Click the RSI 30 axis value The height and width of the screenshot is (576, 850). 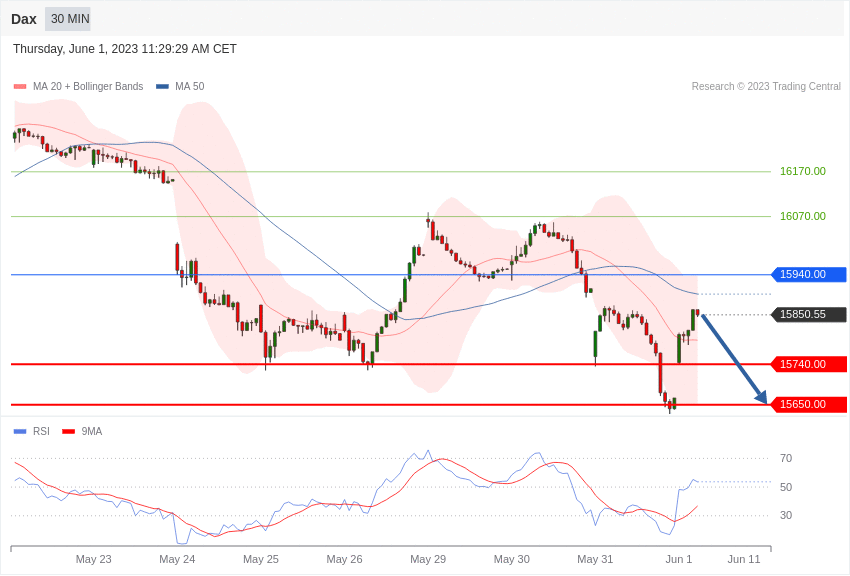pos(785,515)
